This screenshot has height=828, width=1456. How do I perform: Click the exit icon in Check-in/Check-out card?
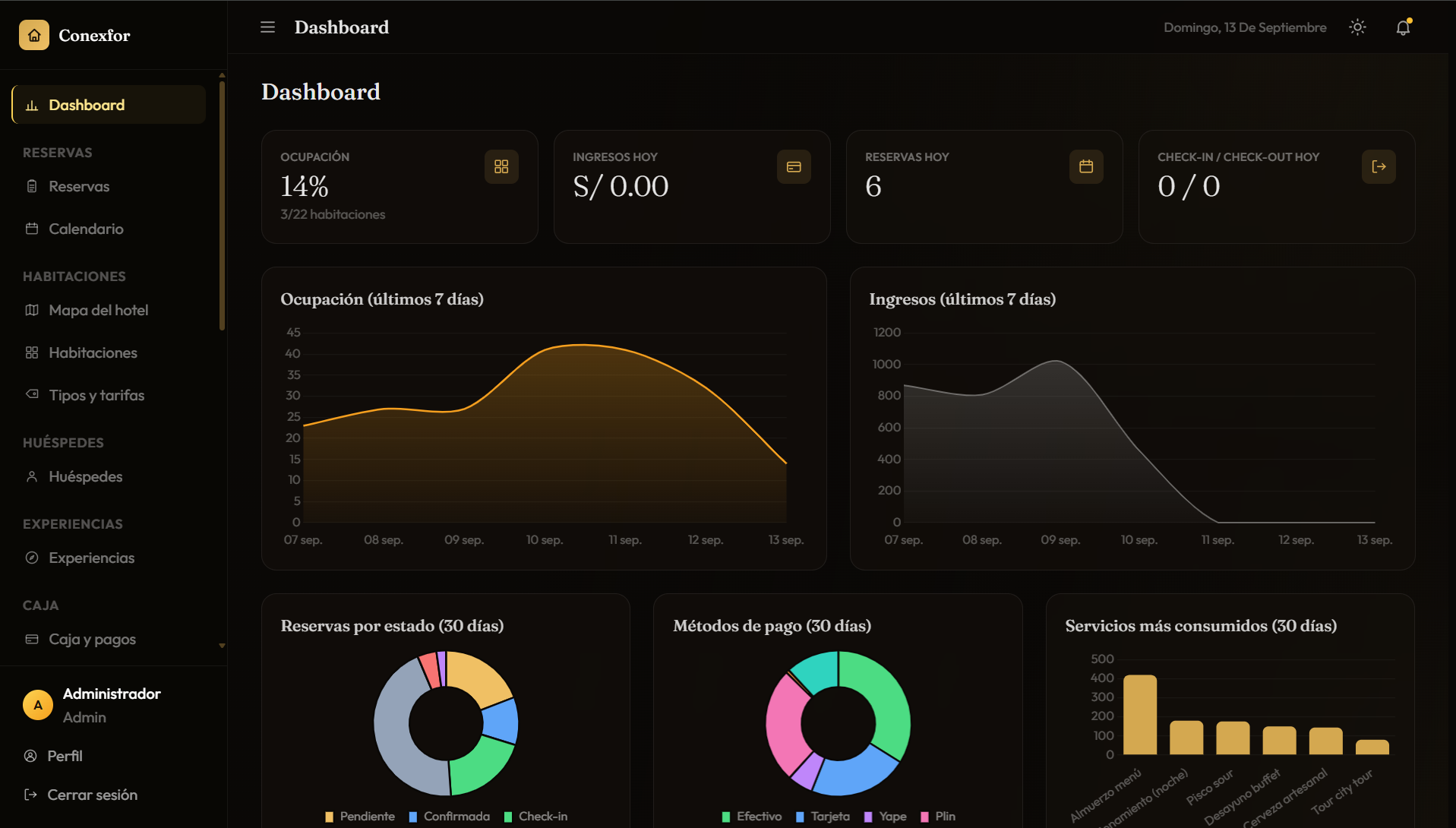pos(1379,166)
